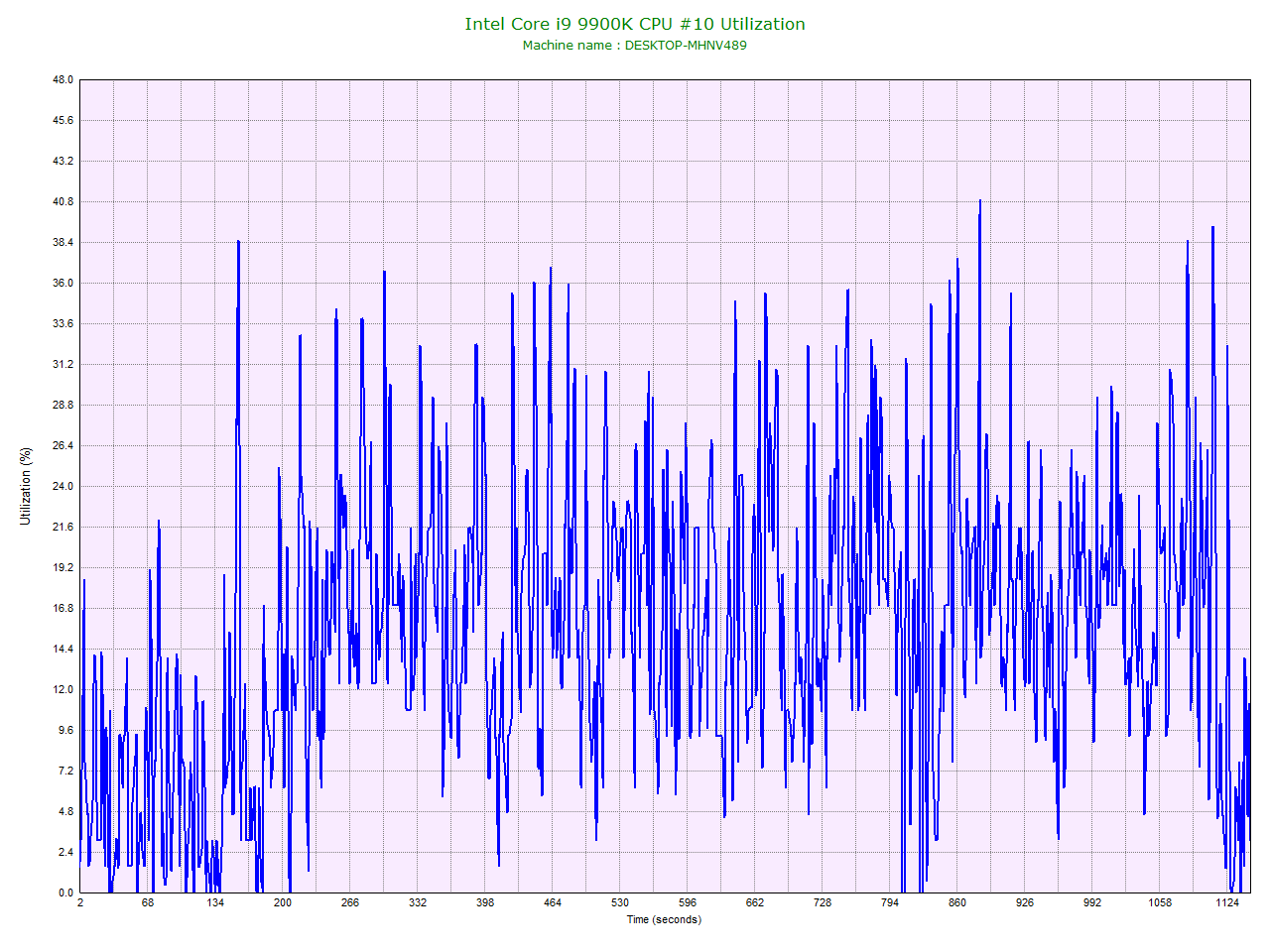Select the "48.0" utilization axis label
The image size is (1270, 952).
[63, 79]
